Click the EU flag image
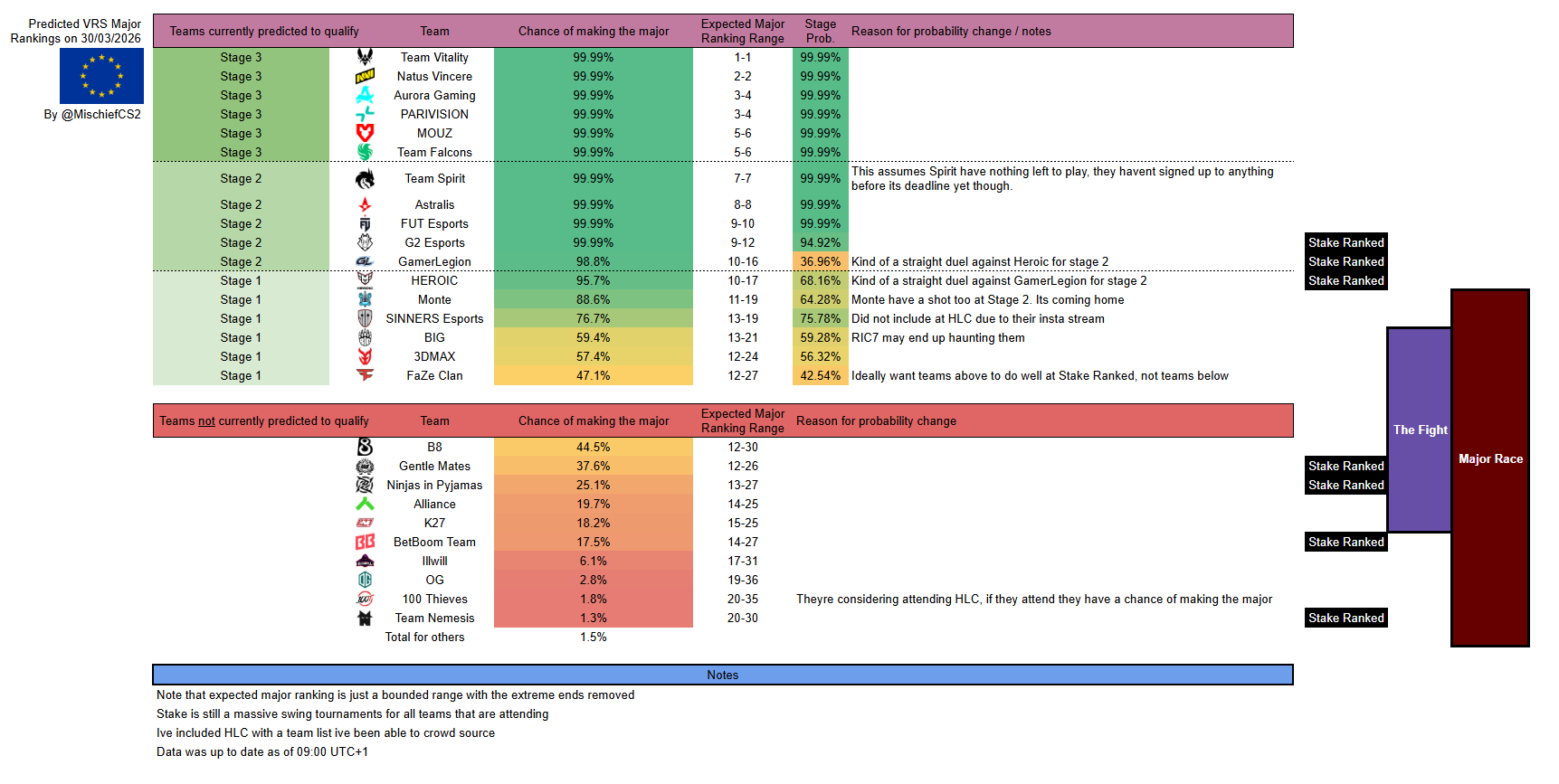1559x784 pixels. point(101,76)
